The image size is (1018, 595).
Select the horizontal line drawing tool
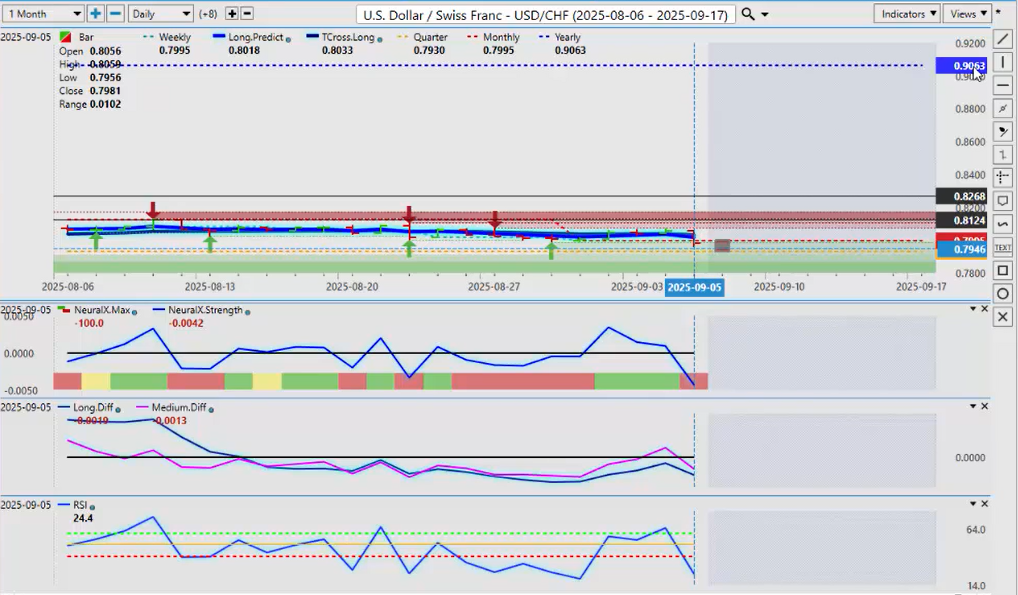(x=1004, y=85)
